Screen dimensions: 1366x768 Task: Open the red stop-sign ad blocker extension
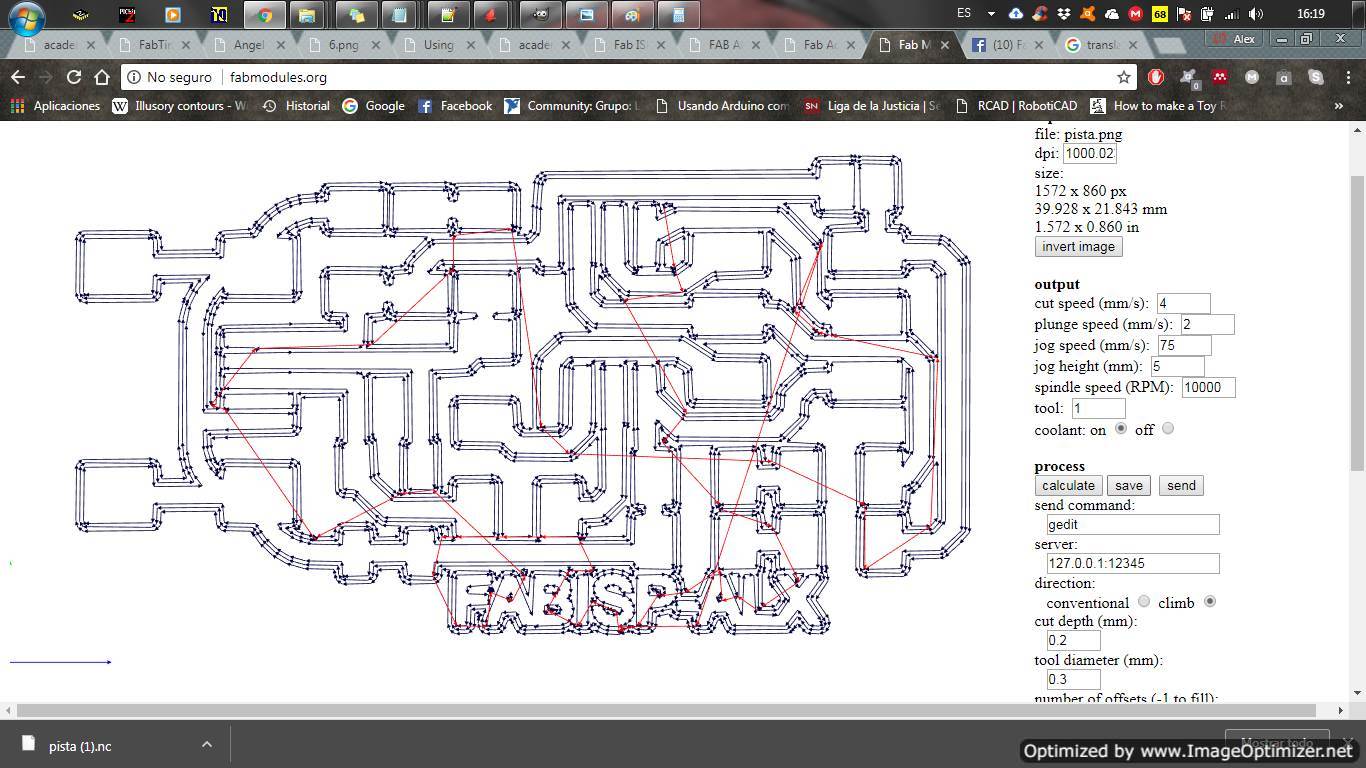1156,77
